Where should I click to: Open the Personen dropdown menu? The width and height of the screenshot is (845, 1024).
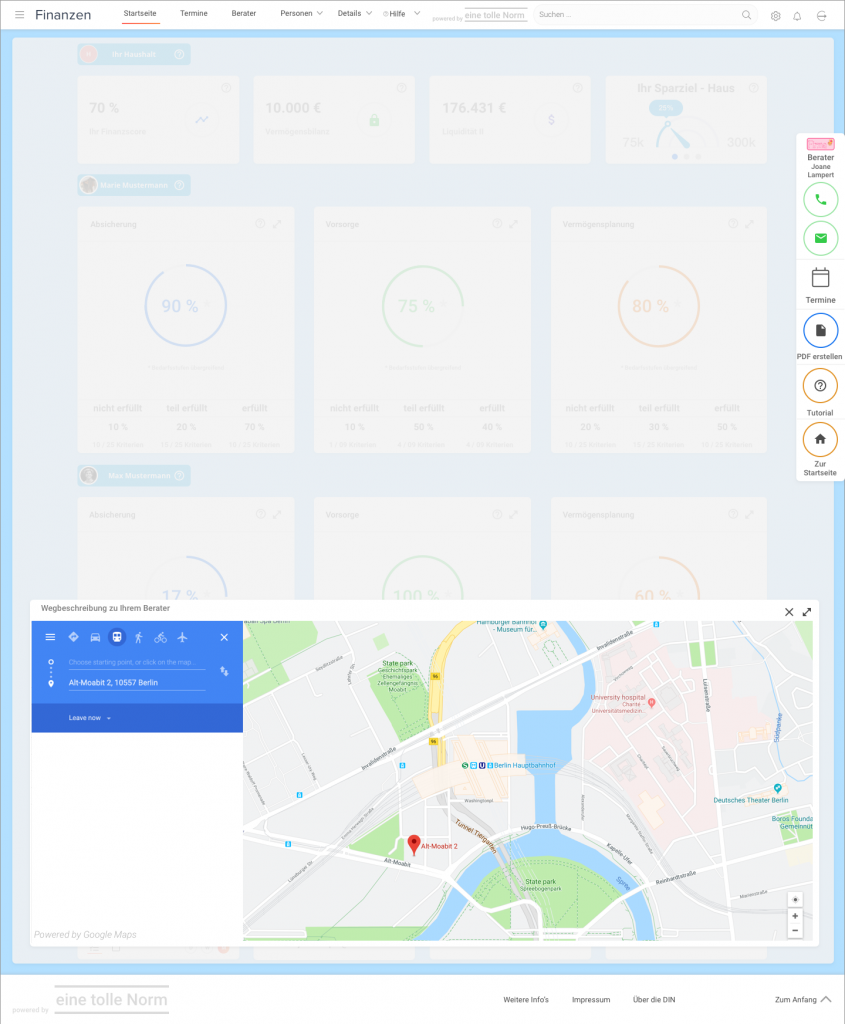click(x=301, y=14)
